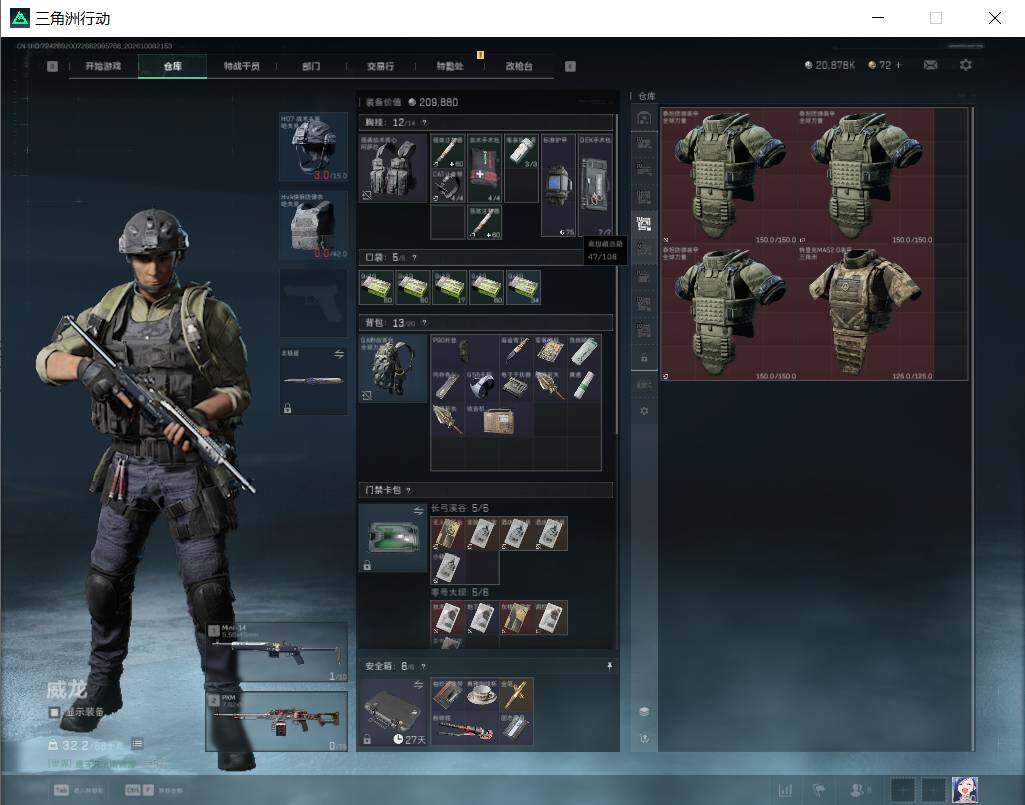Switch to the 改枪台 tab
Viewport: 1025px width, 805px height.
[x=519, y=66]
